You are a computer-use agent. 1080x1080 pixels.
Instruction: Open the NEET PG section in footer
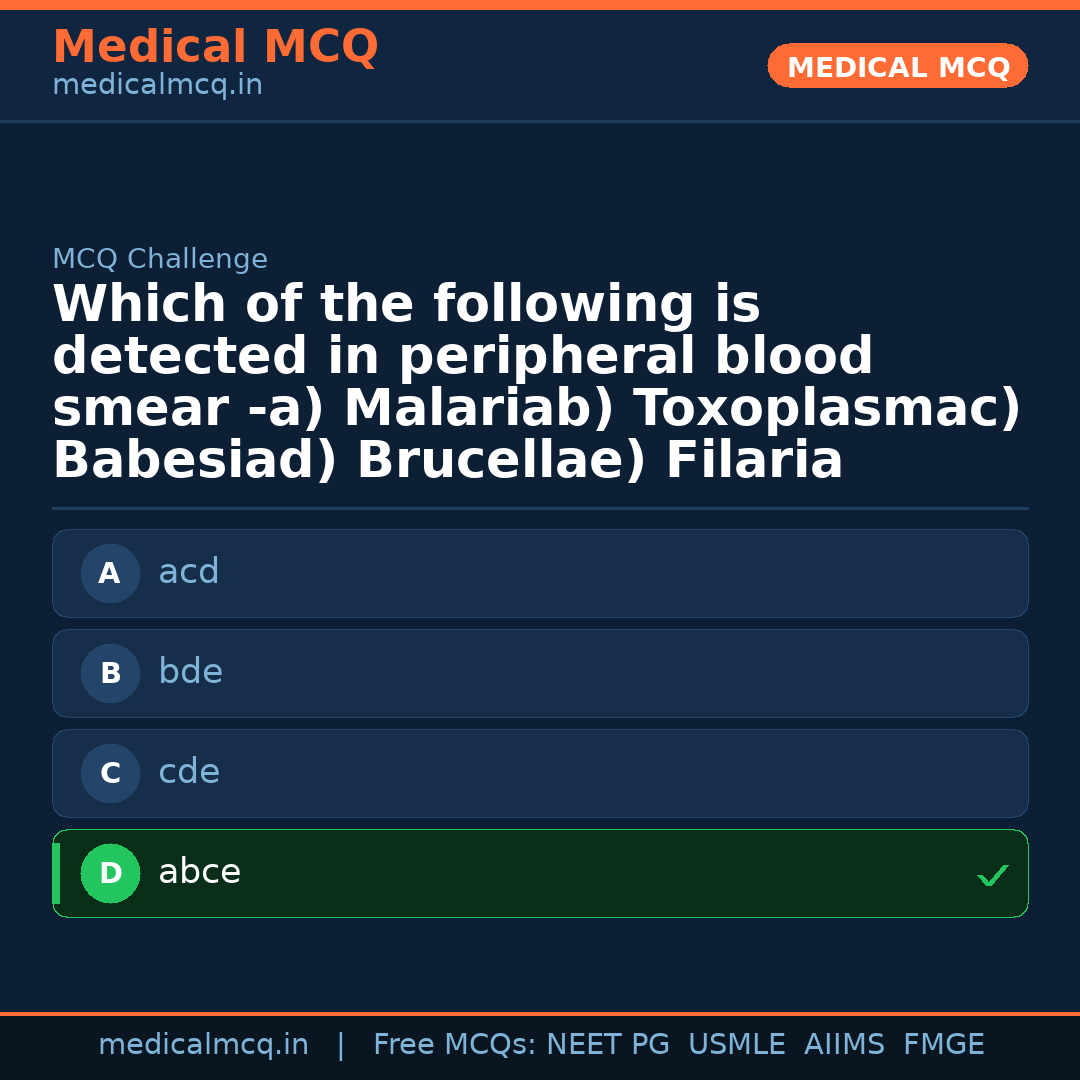pos(607,1044)
